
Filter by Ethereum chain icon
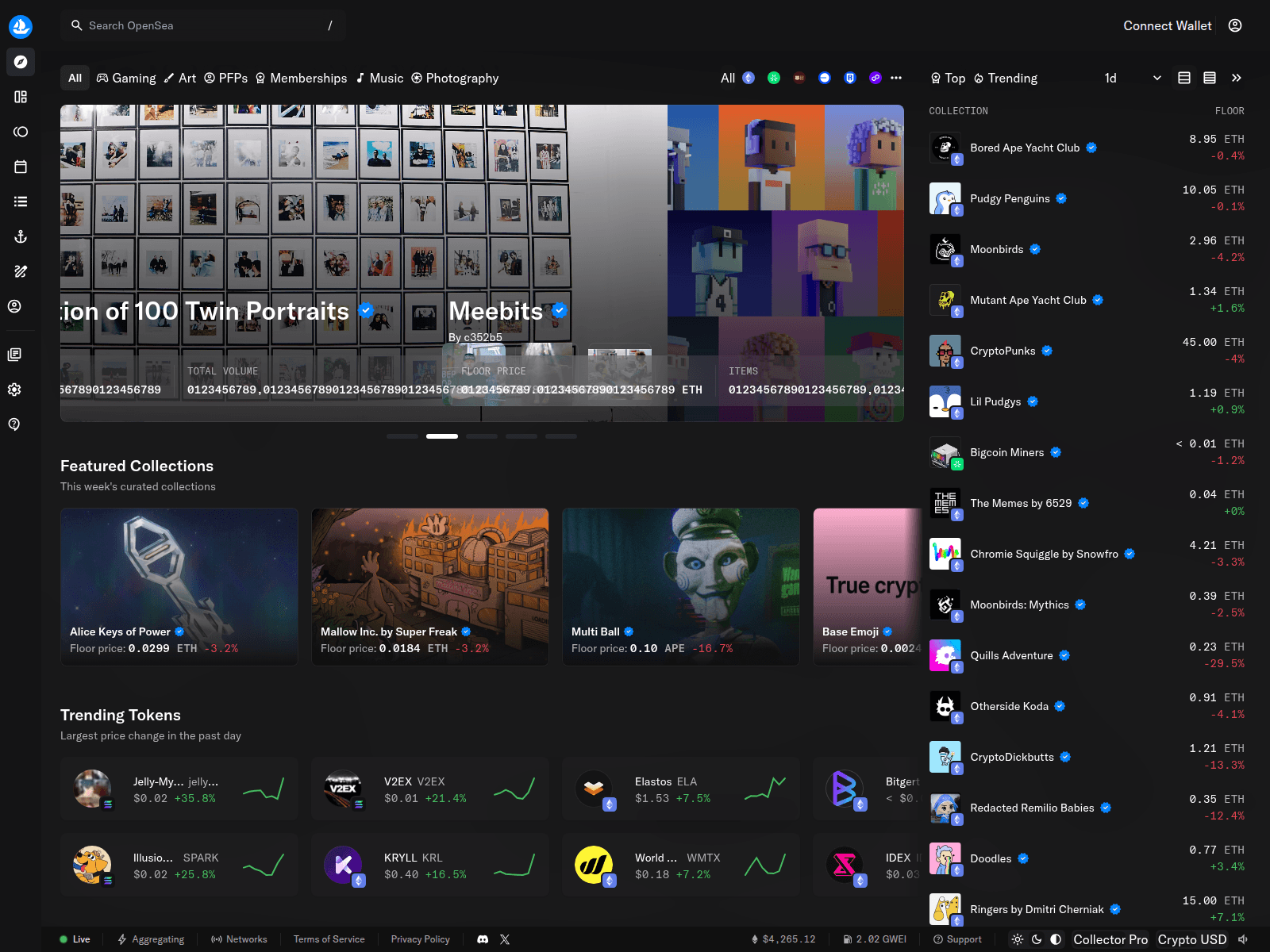[x=749, y=78]
